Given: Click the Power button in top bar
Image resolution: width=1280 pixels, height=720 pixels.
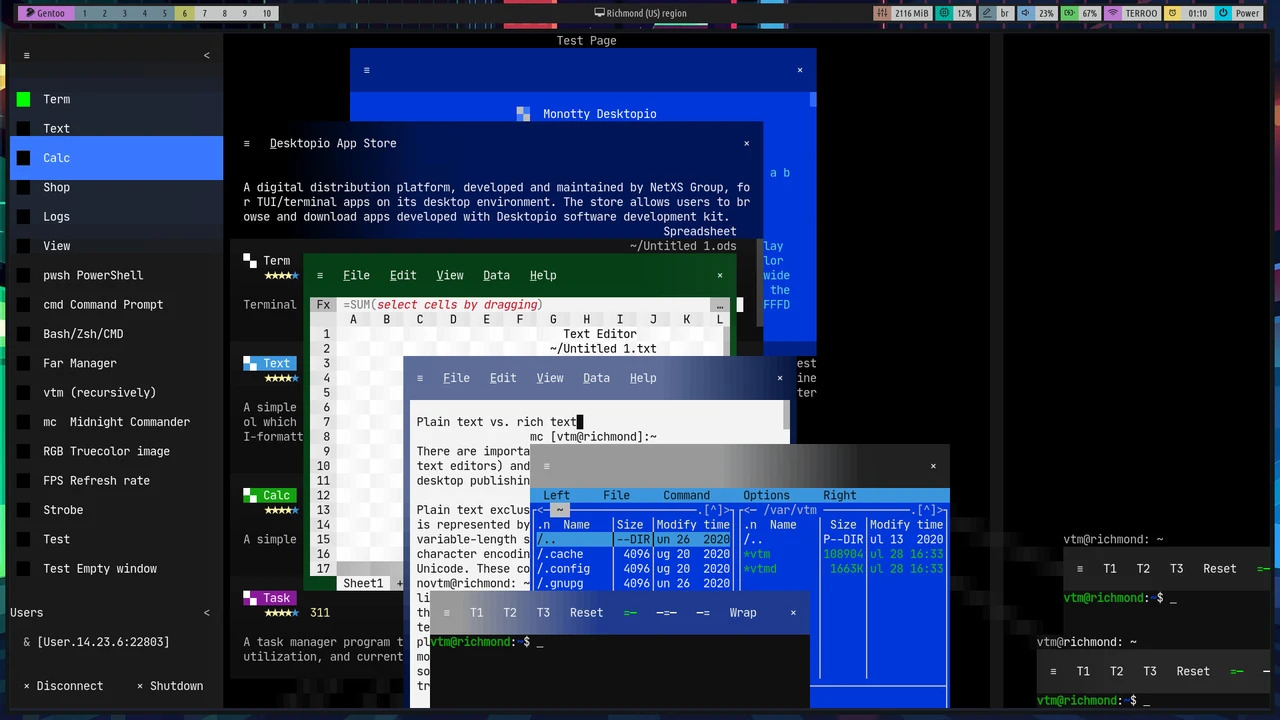Looking at the screenshot, I should coord(1240,13).
